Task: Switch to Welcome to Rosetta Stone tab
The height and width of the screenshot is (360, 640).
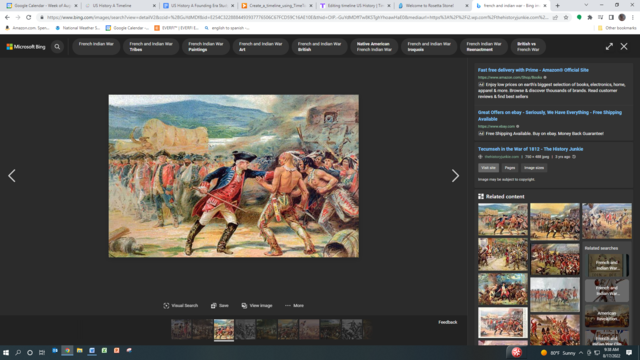Action: 433,6
